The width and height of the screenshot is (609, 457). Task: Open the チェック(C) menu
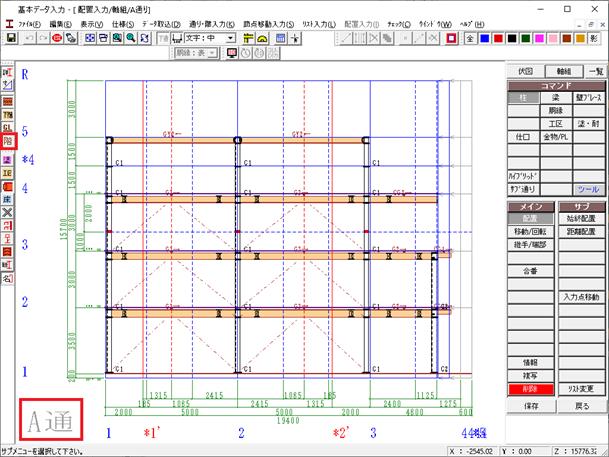[398, 24]
